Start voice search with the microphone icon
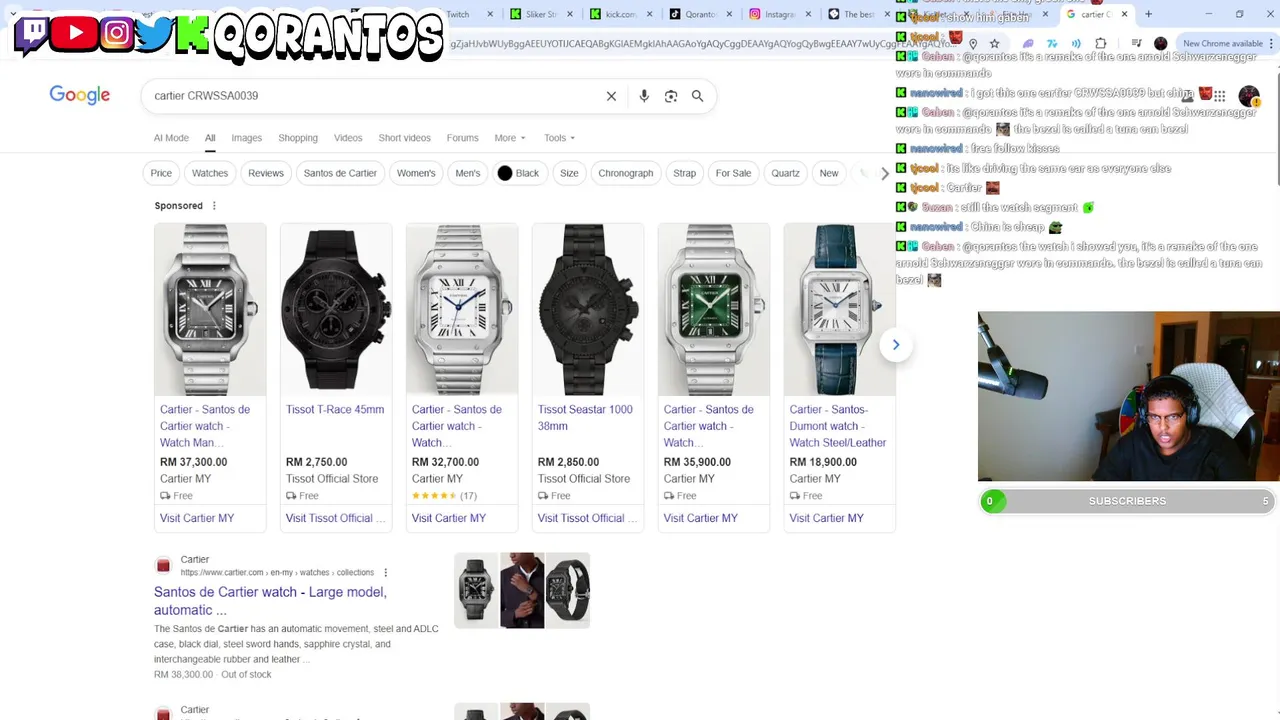Image resolution: width=1280 pixels, height=720 pixels. pos(644,96)
